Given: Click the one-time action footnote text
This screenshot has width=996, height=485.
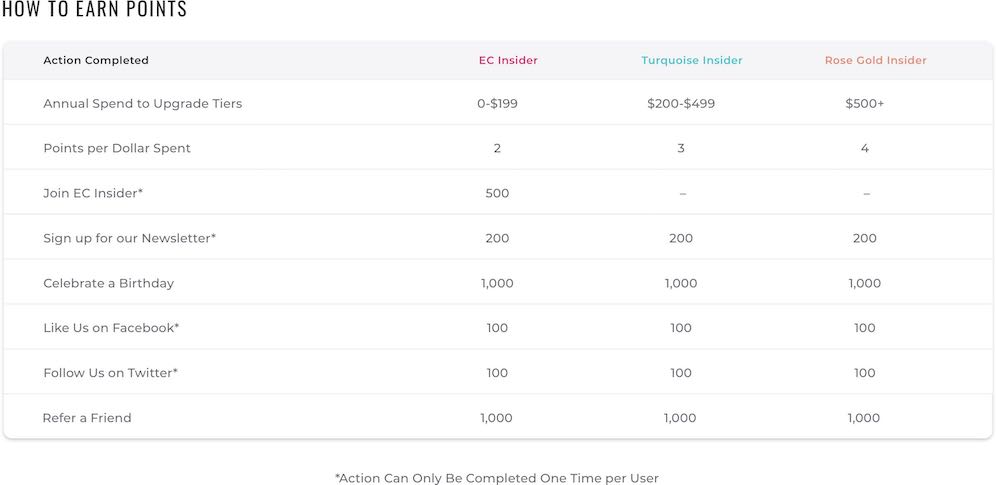Looking at the screenshot, I should [x=497, y=478].
